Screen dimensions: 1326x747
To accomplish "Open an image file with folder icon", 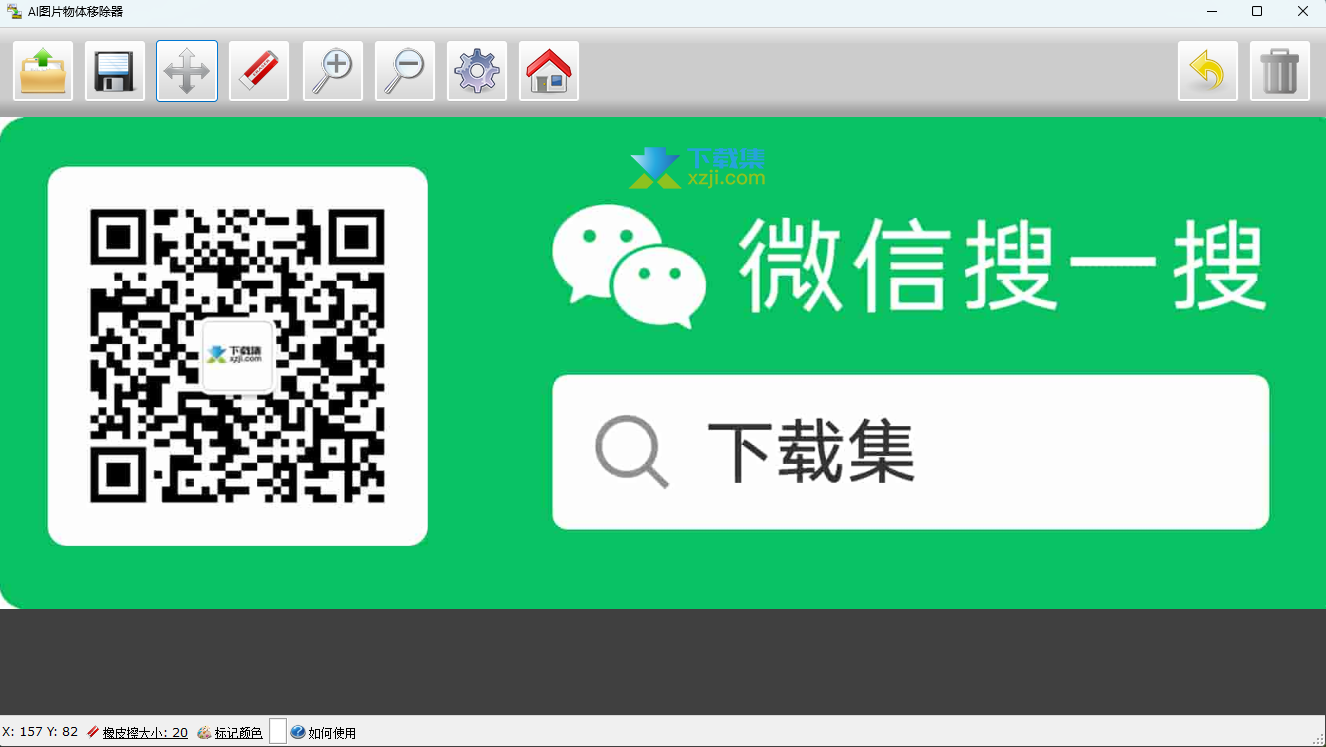I will [x=43, y=71].
